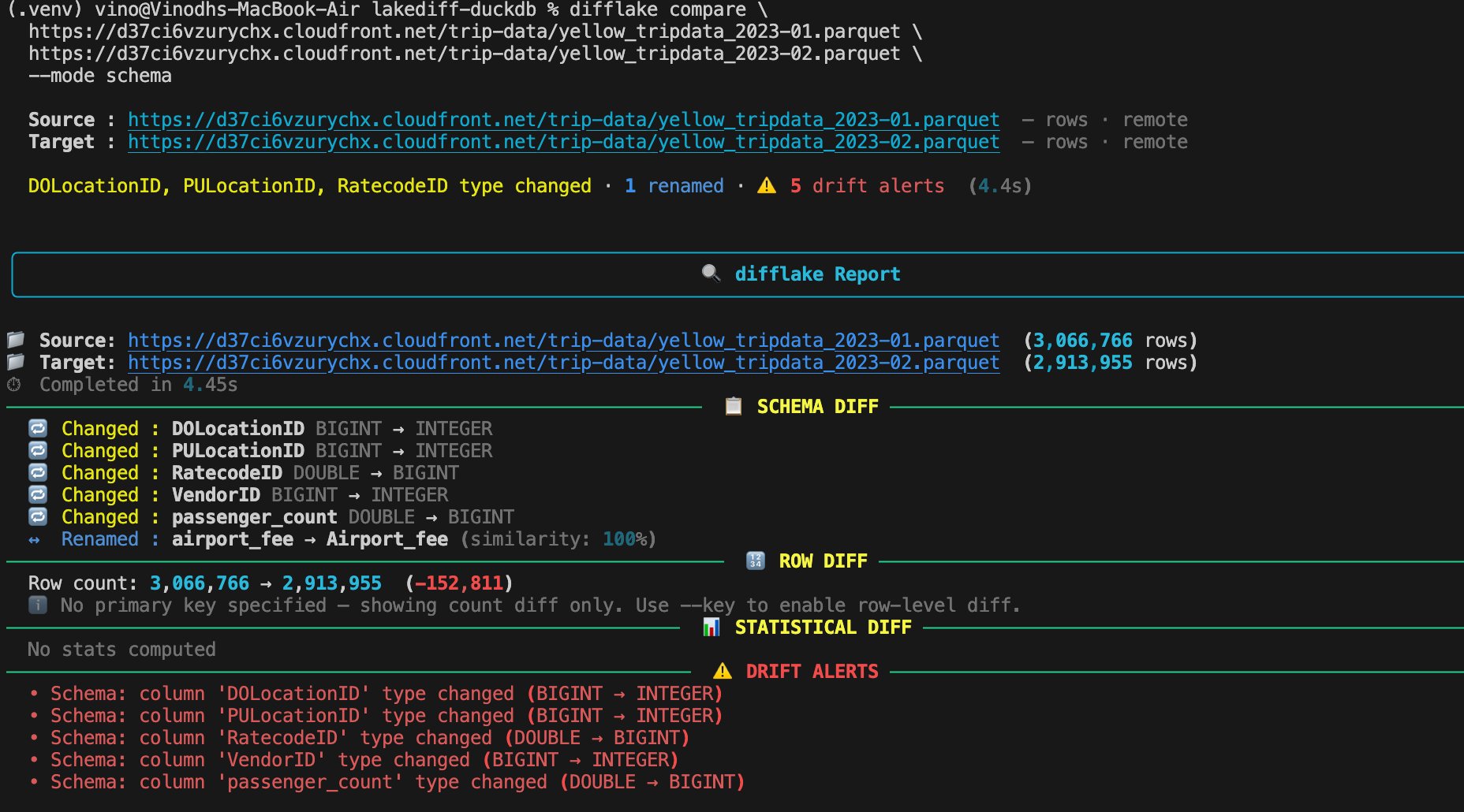Image resolution: width=1464 pixels, height=812 pixels.
Task: Click the prompt 'vino@Vinodhs-MacBook-Air' text
Action: click(226, 10)
